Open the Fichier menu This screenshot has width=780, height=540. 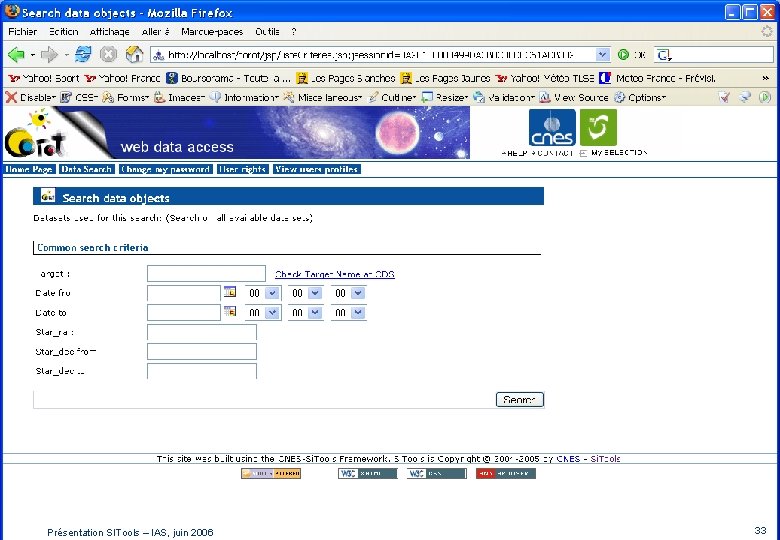click(x=22, y=32)
